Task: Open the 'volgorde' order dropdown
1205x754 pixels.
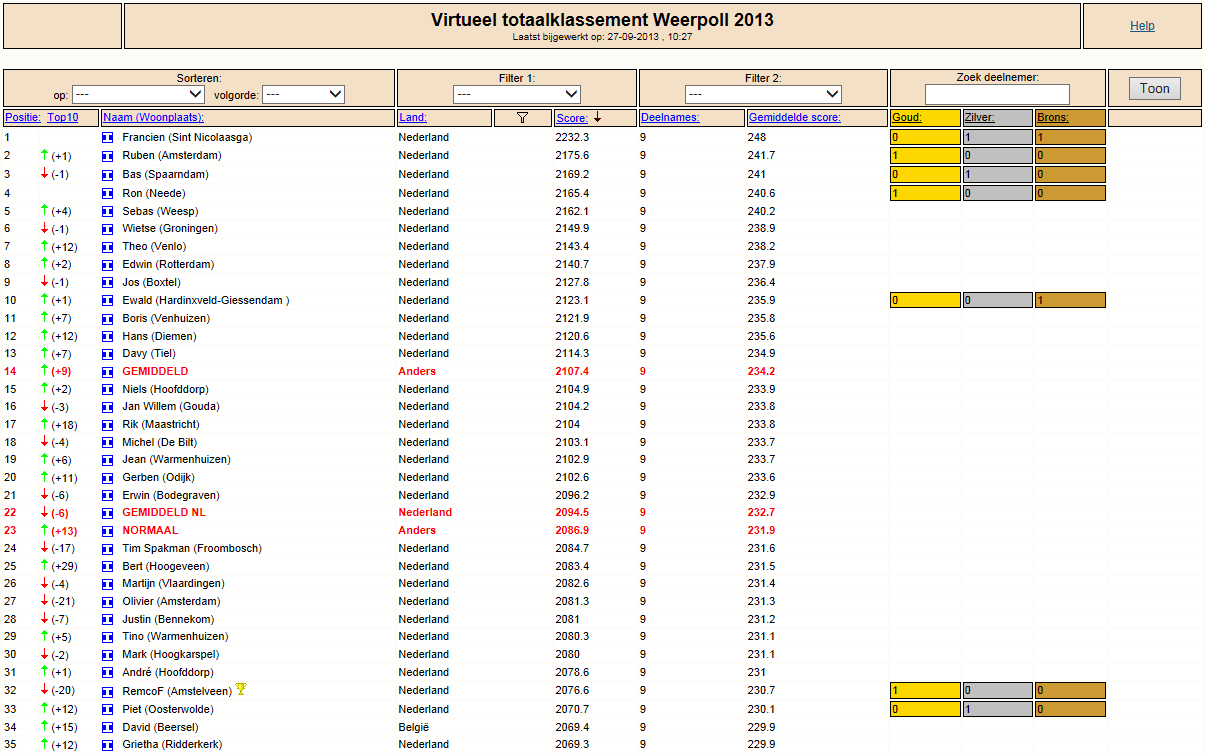Action: point(304,94)
